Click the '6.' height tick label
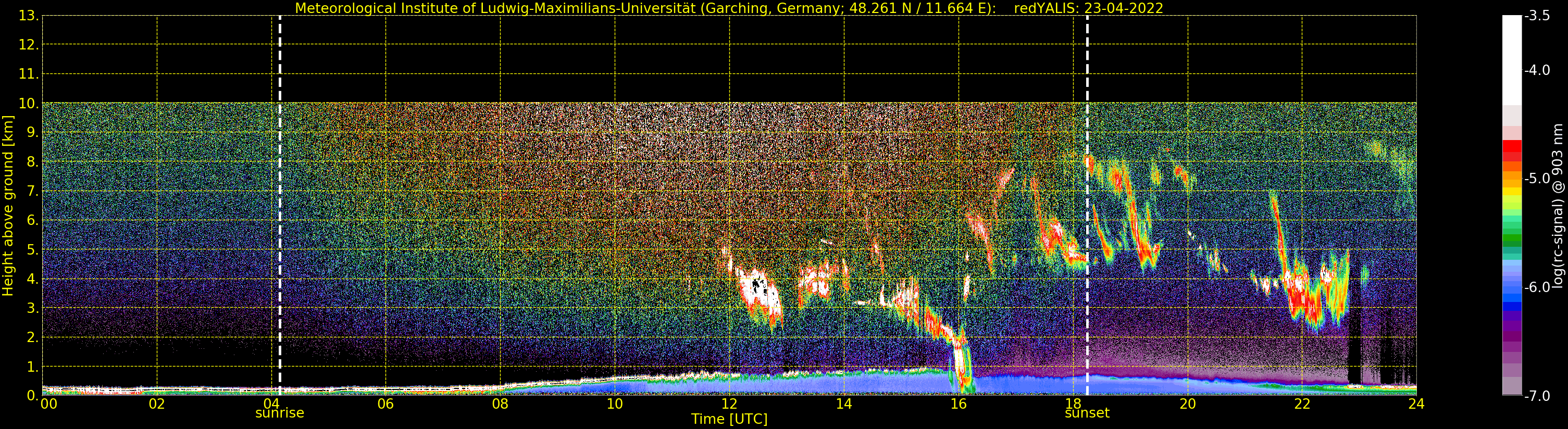1568x429 pixels. click(x=32, y=220)
